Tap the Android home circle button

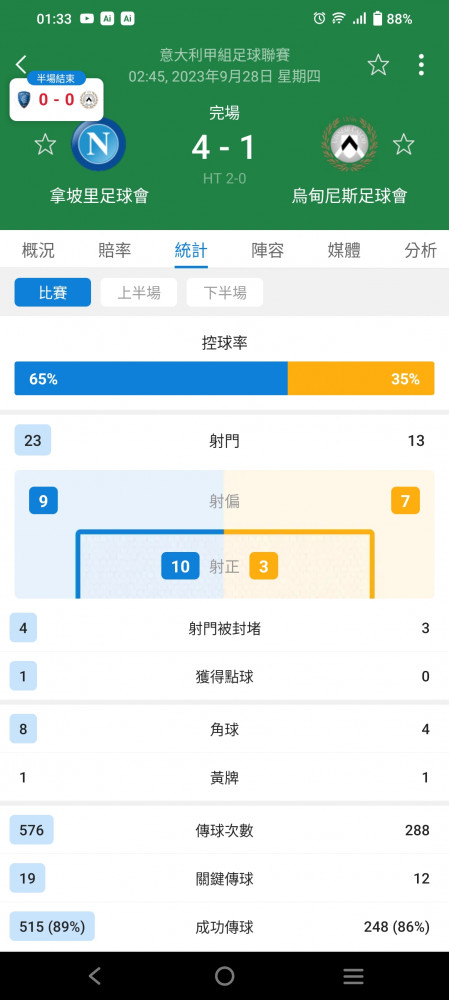tap(224, 976)
